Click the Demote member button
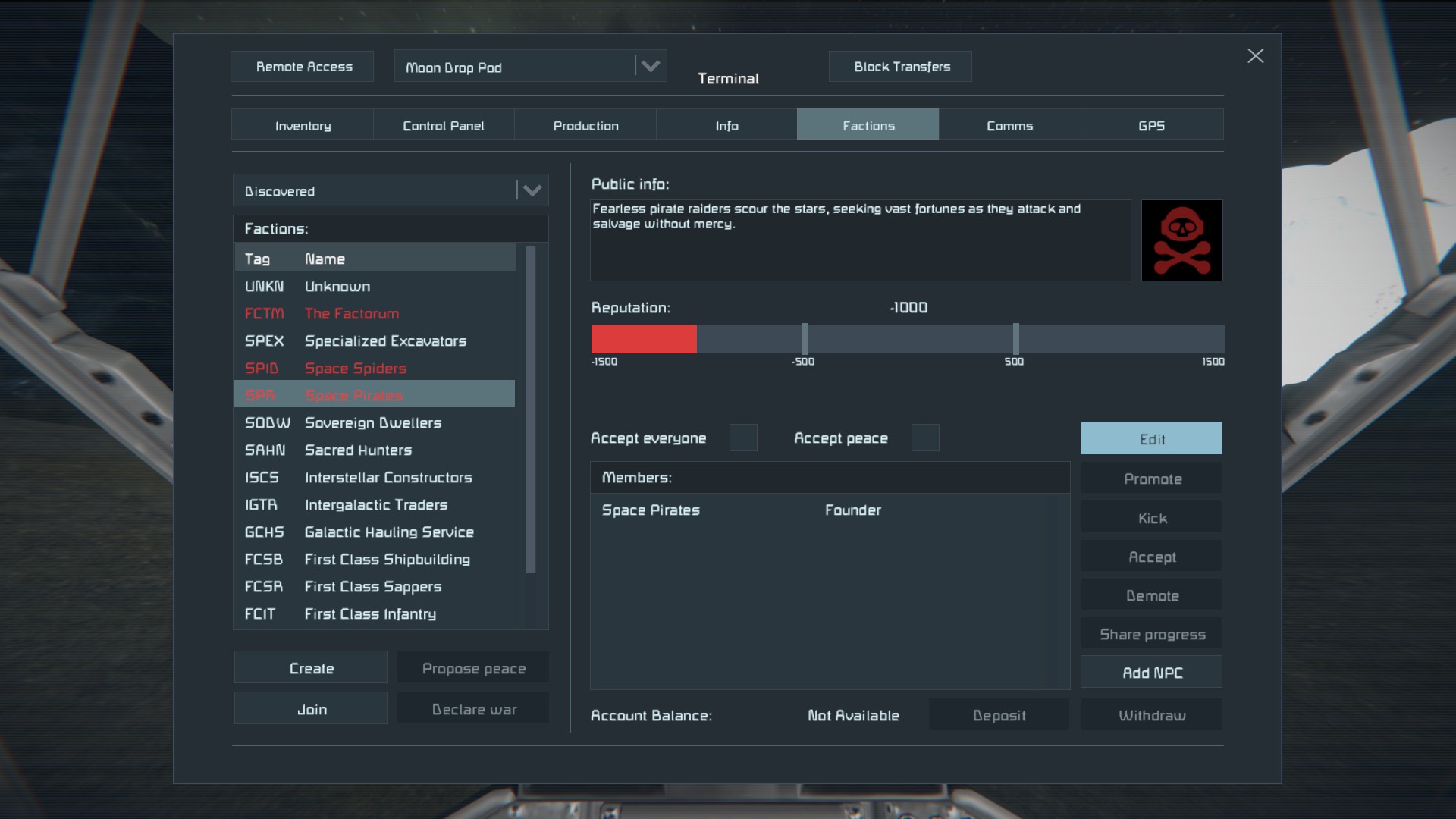 pyautogui.click(x=1151, y=595)
